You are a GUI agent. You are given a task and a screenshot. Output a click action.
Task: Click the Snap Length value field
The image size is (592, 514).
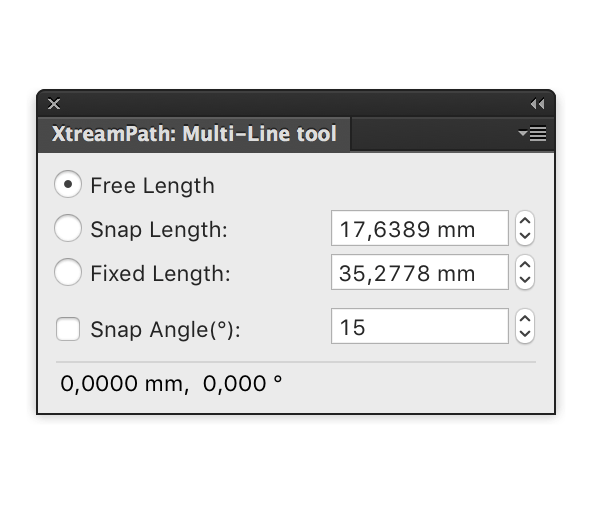tap(420, 228)
